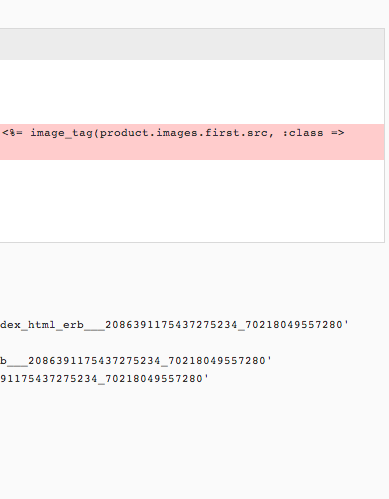Image resolution: width=389 pixels, height=499 pixels.
Task: Click the => hash rocket at line end
Action: pyautogui.click(x=338, y=133)
